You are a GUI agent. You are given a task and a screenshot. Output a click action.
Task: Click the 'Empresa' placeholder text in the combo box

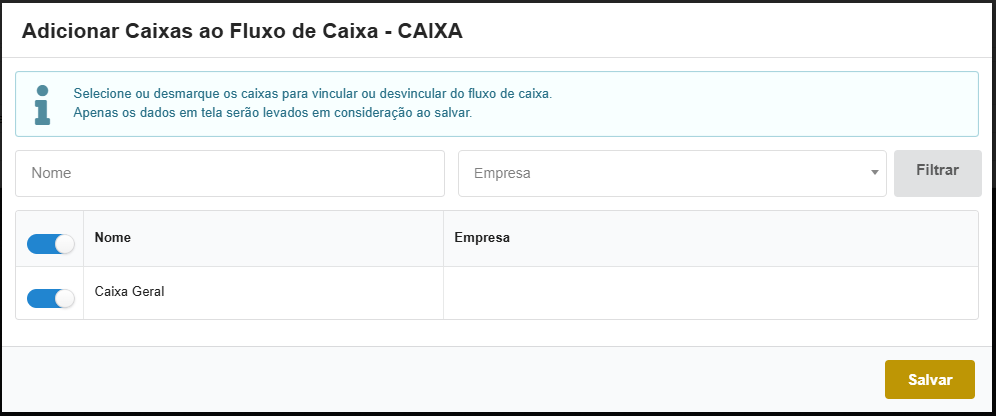[501, 173]
